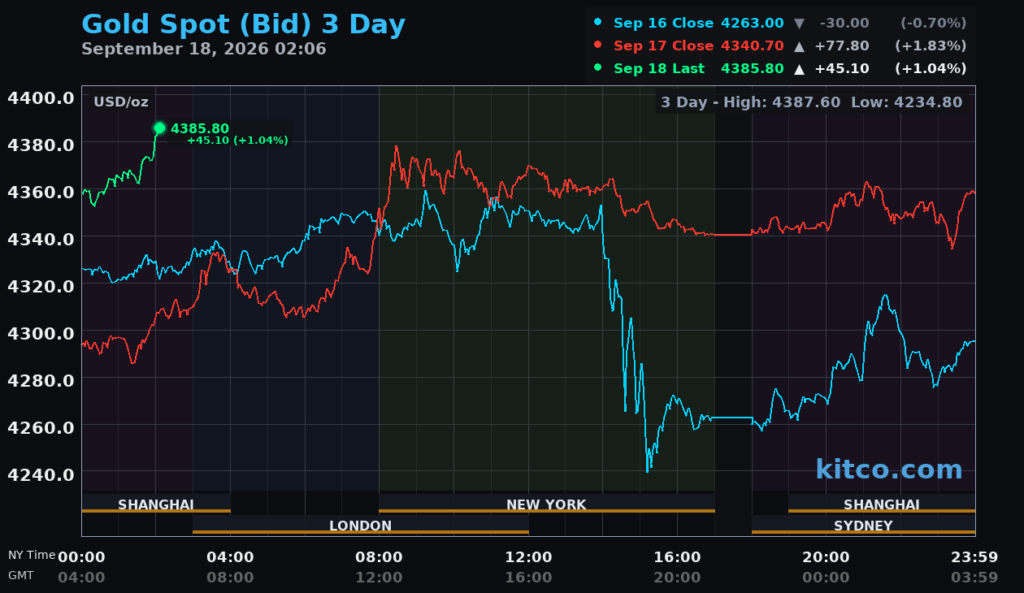This screenshot has width=1024, height=593.
Task: Click the right SHANGHAI session bar
Action: point(882,504)
